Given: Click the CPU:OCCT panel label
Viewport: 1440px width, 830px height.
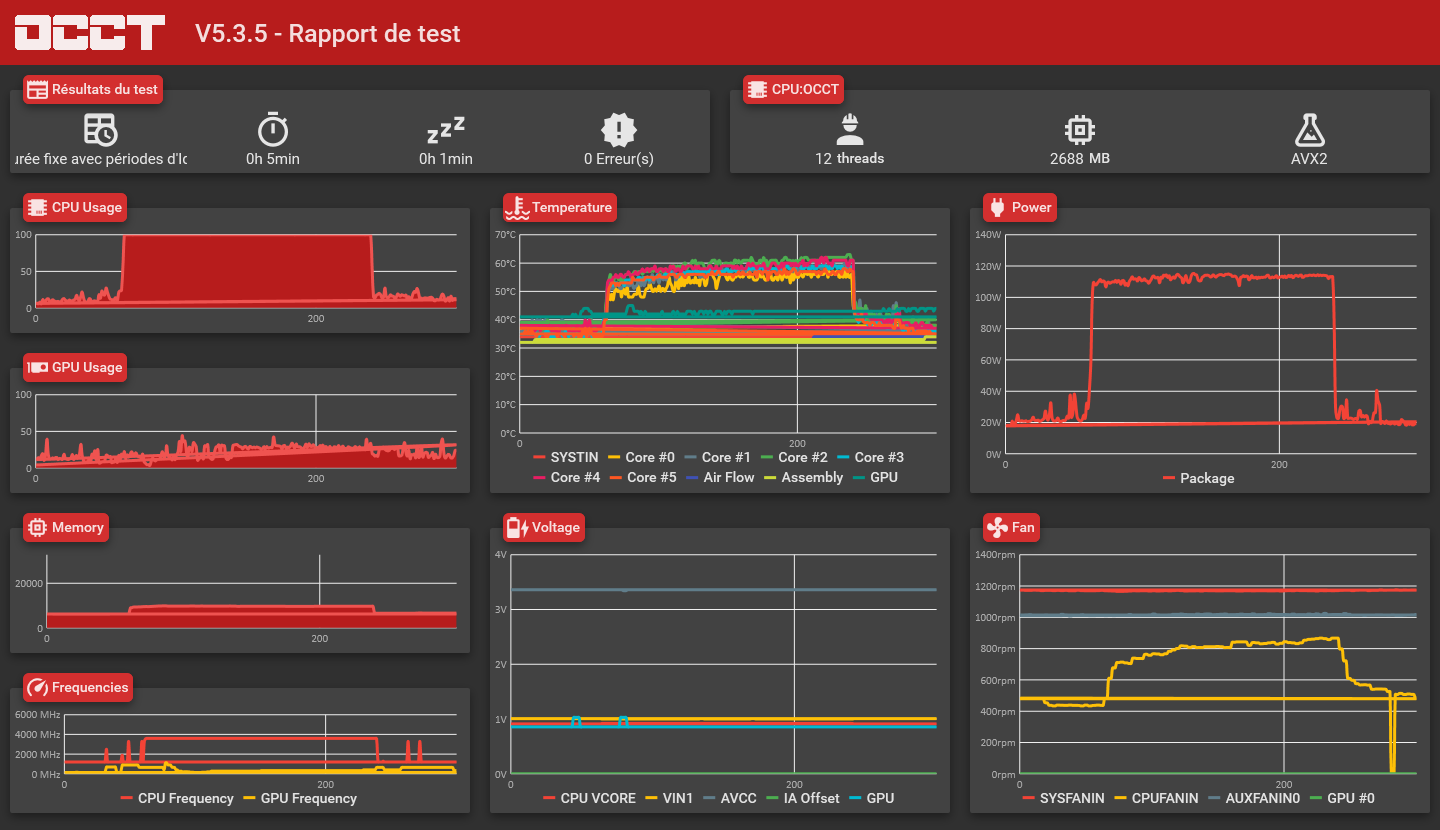Looking at the screenshot, I should tap(794, 90).
